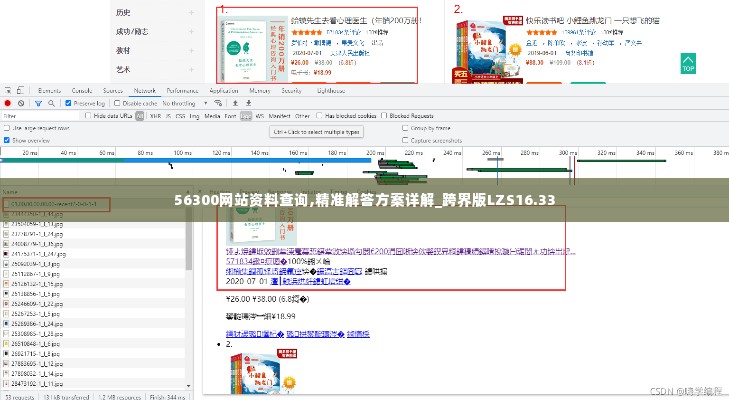Screen dimensions: 729x400
Task: Select request 25246609-1_l_22.jpg
Action: point(37,304)
